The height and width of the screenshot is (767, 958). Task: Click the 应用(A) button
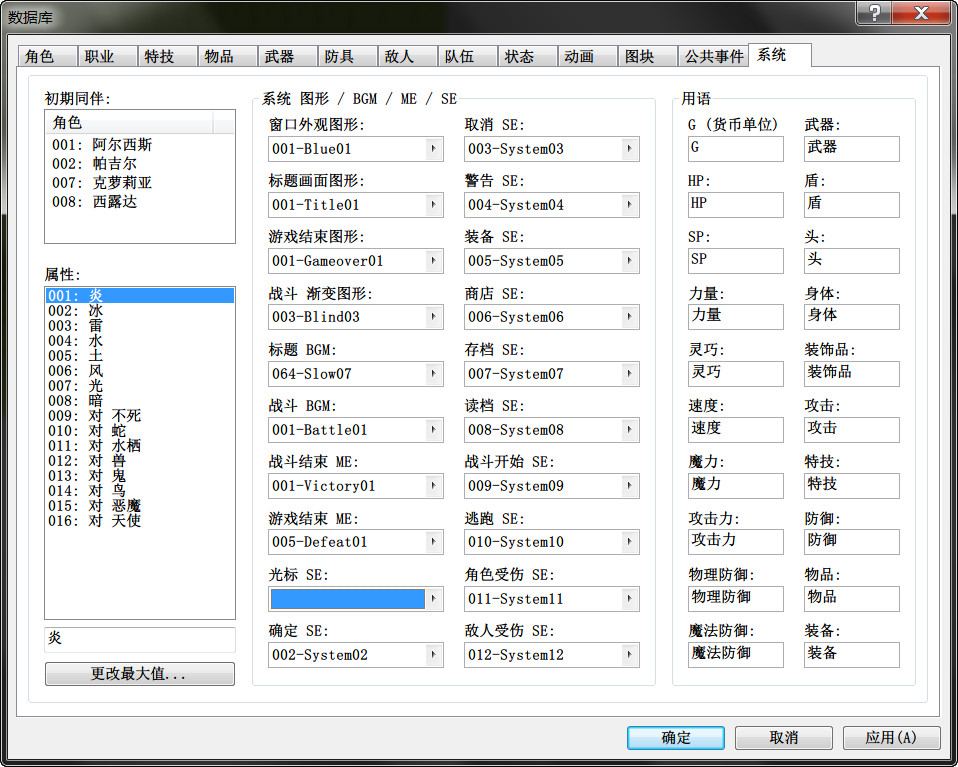tap(891, 738)
